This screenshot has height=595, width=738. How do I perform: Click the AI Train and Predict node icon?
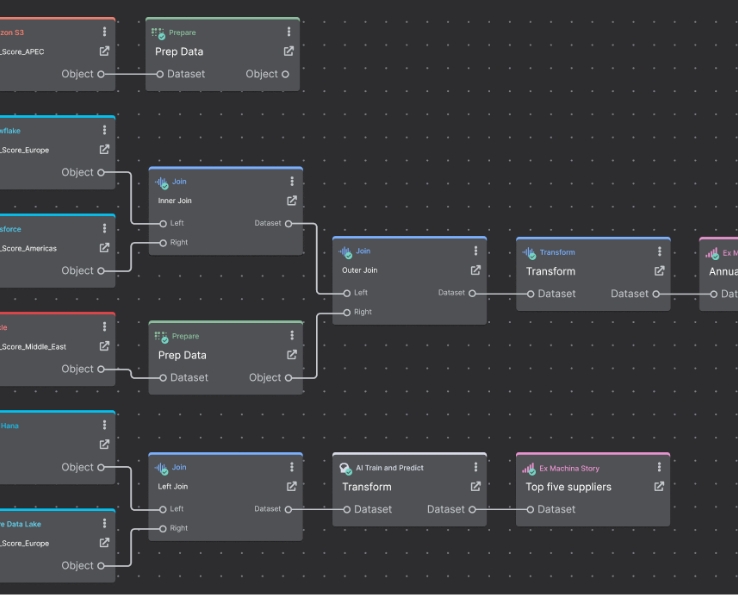pyautogui.click(x=345, y=467)
